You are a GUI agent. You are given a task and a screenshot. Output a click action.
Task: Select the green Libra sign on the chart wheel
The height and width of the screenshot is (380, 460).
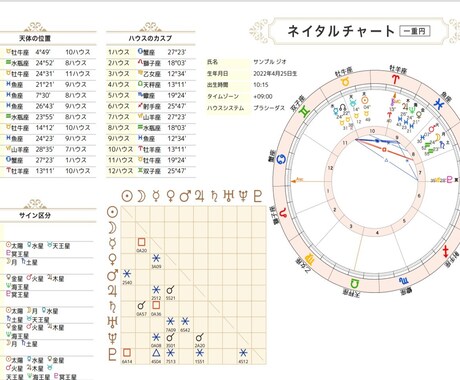354,284
